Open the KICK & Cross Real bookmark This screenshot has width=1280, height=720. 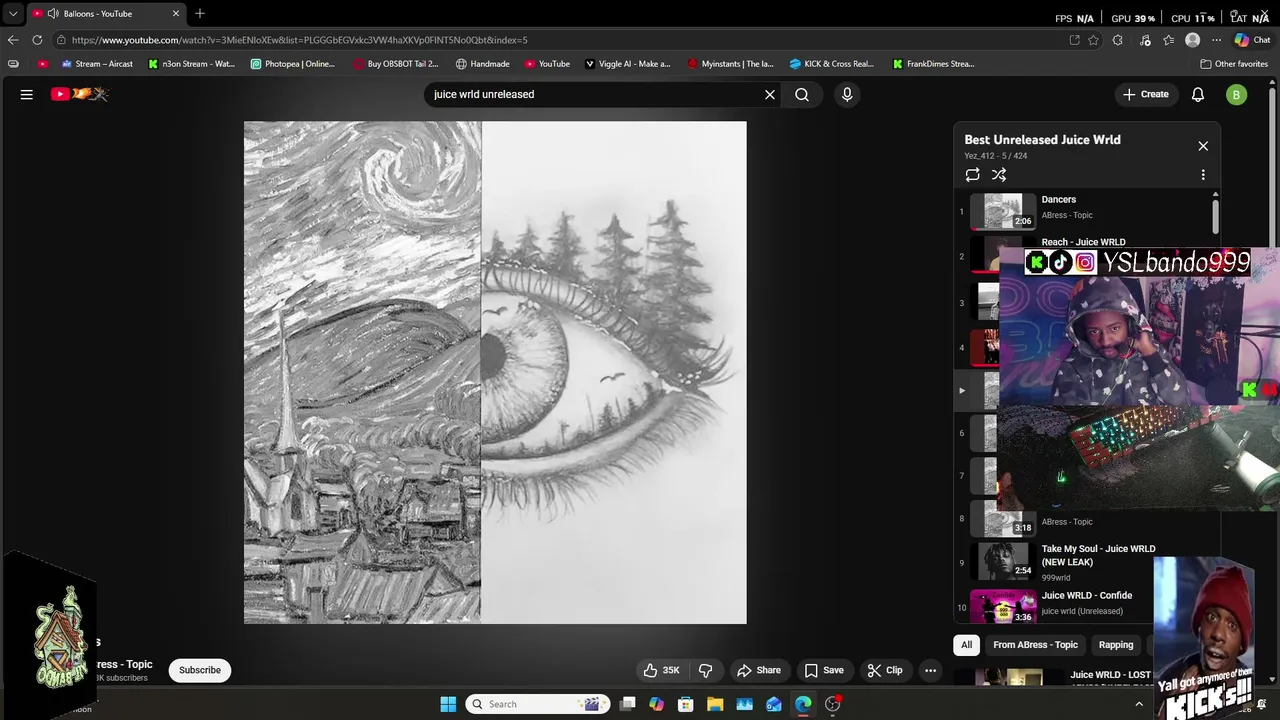(x=832, y=64)
